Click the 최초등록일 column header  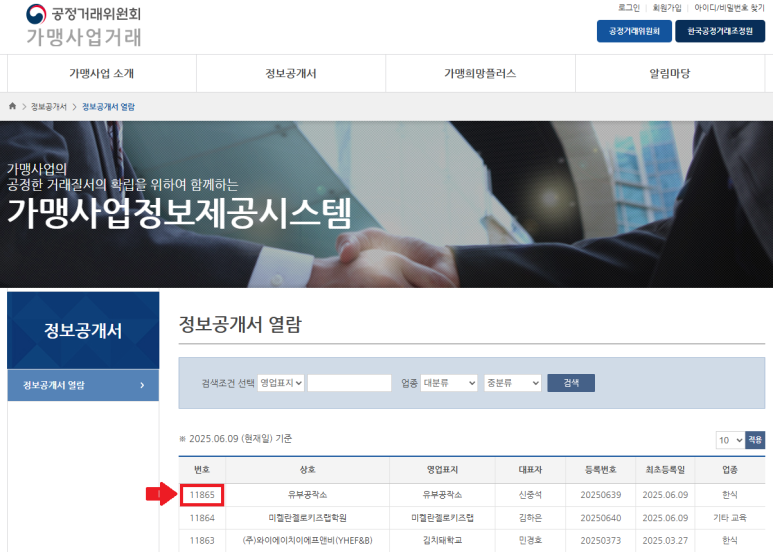tap(665, 470)
